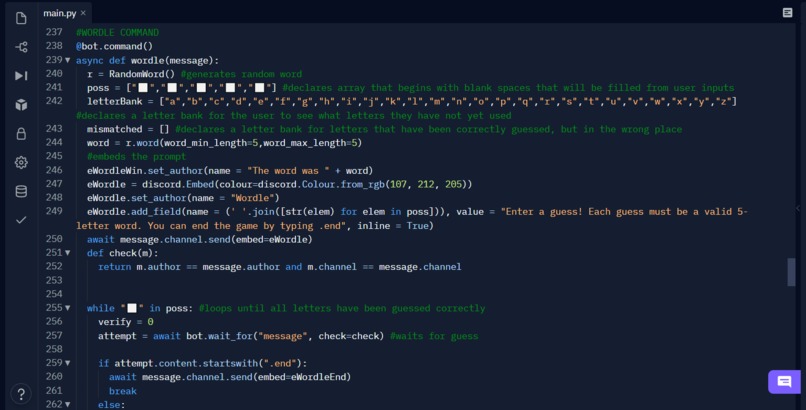Click the break keyword on line 261
This screenshot has height=410, width=806.
click(x=122, y=392)
